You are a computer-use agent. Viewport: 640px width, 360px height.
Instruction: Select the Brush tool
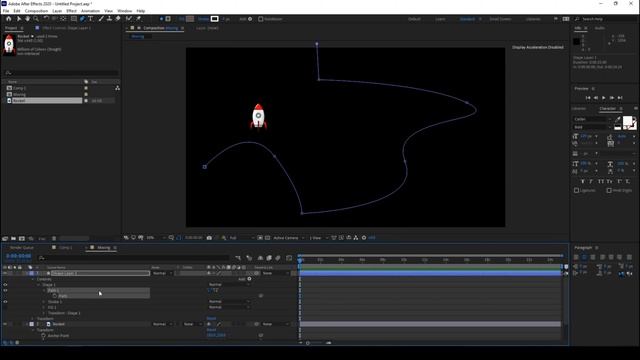(101, 19)
